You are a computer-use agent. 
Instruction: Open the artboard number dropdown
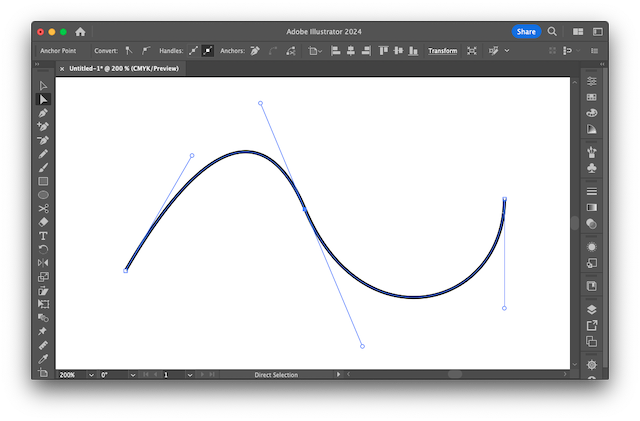click(x=190, y=375)
